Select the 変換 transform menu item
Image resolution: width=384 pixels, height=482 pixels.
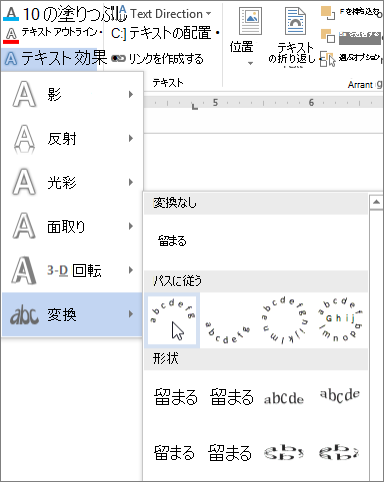(72, 314)
